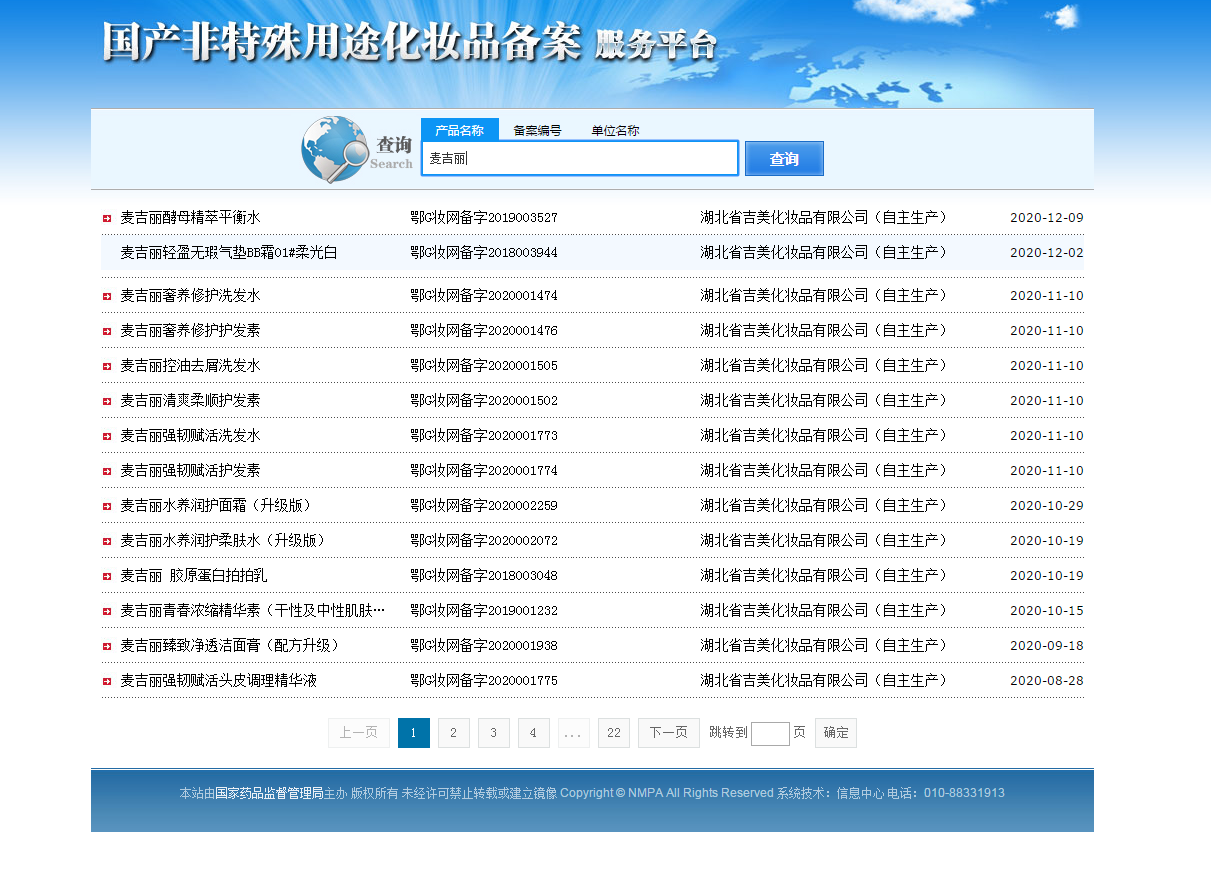Click red arrow bullet beside 麦吉丽清爽柔顺护发素

107,401
